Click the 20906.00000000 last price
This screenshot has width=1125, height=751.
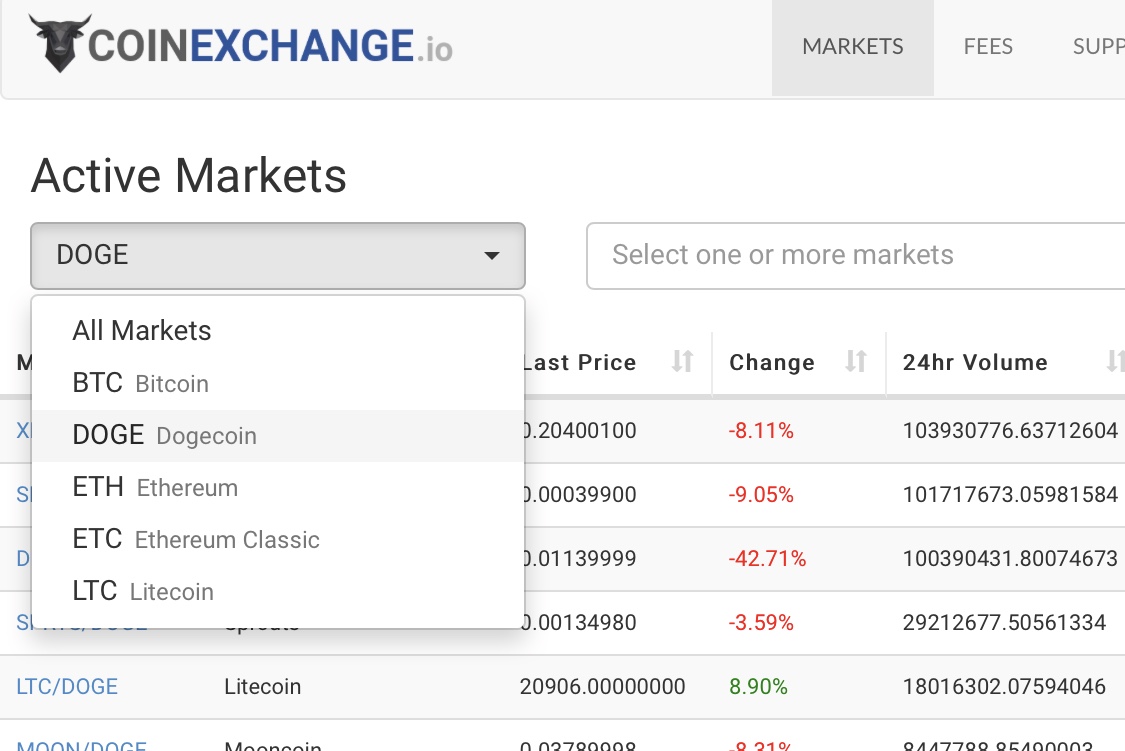603,686
